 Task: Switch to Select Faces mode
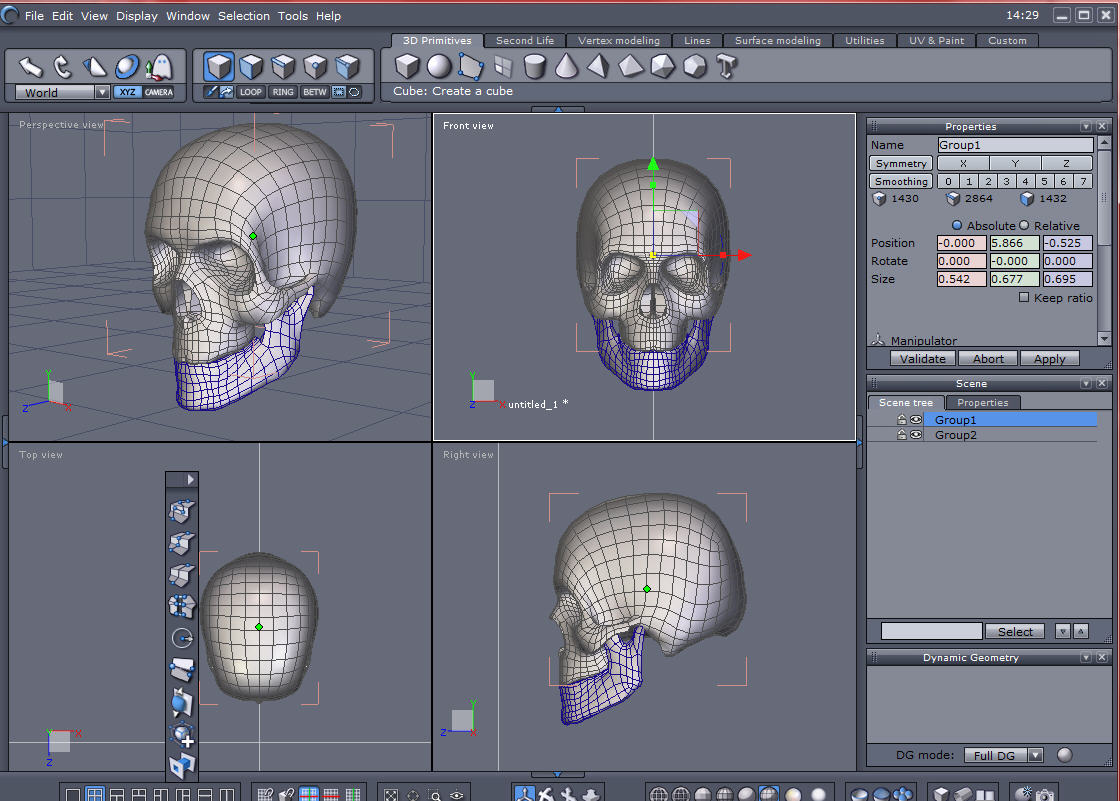point(251,66)
